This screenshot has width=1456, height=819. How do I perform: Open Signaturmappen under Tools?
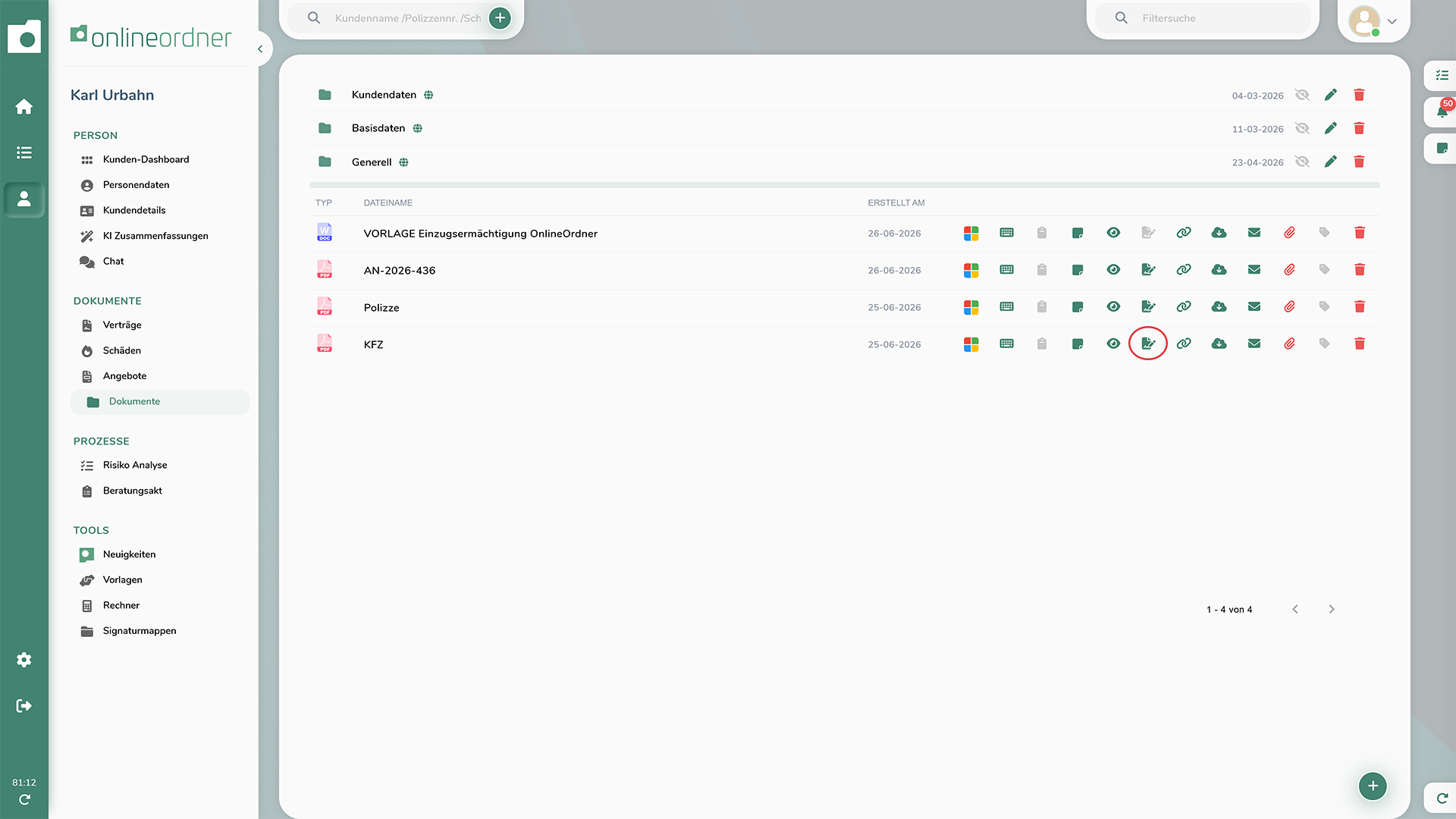[x=140, y=631]
